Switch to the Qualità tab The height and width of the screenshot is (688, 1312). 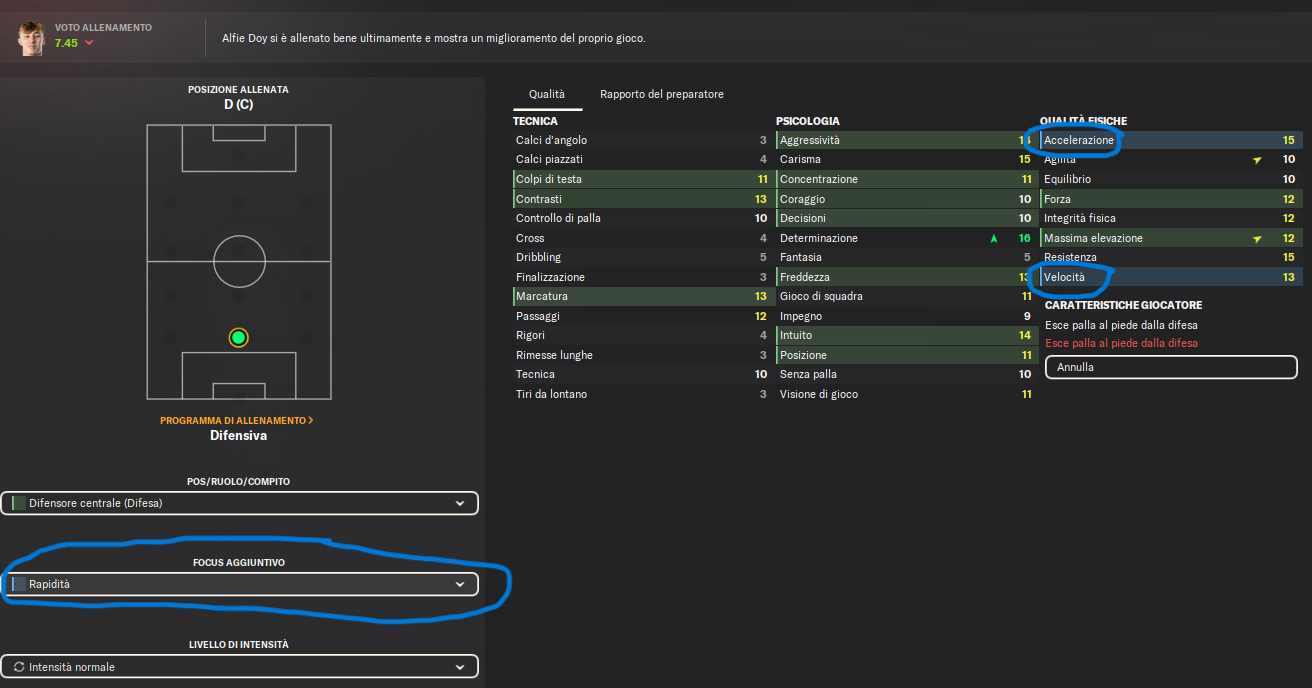[546, 94]
